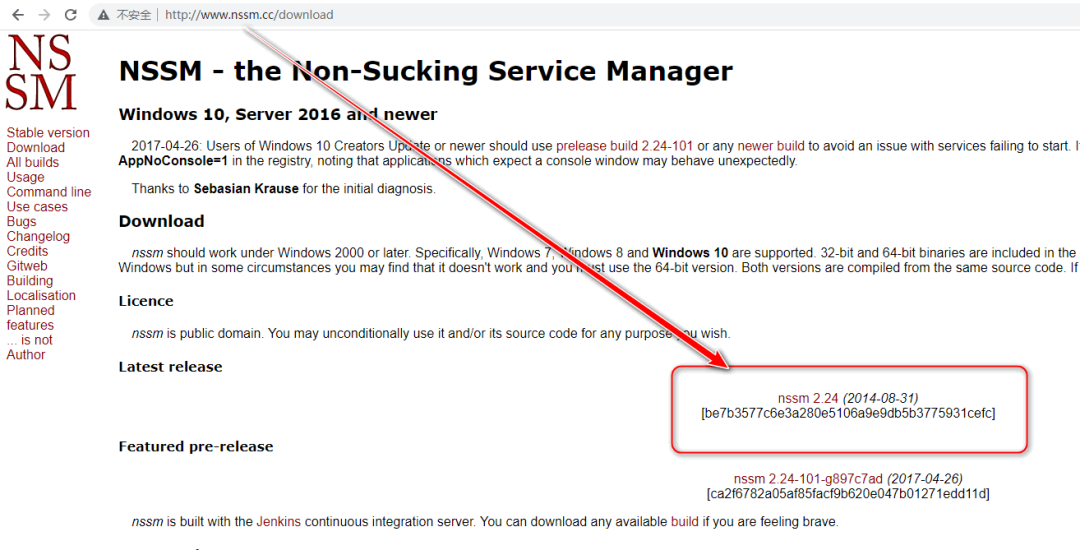
Task: Open Command line page
Action: pos(49,192)
